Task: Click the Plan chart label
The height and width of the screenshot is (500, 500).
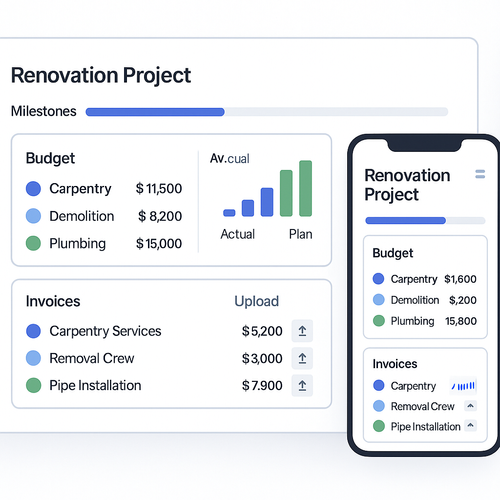Action: click(301, 234)
